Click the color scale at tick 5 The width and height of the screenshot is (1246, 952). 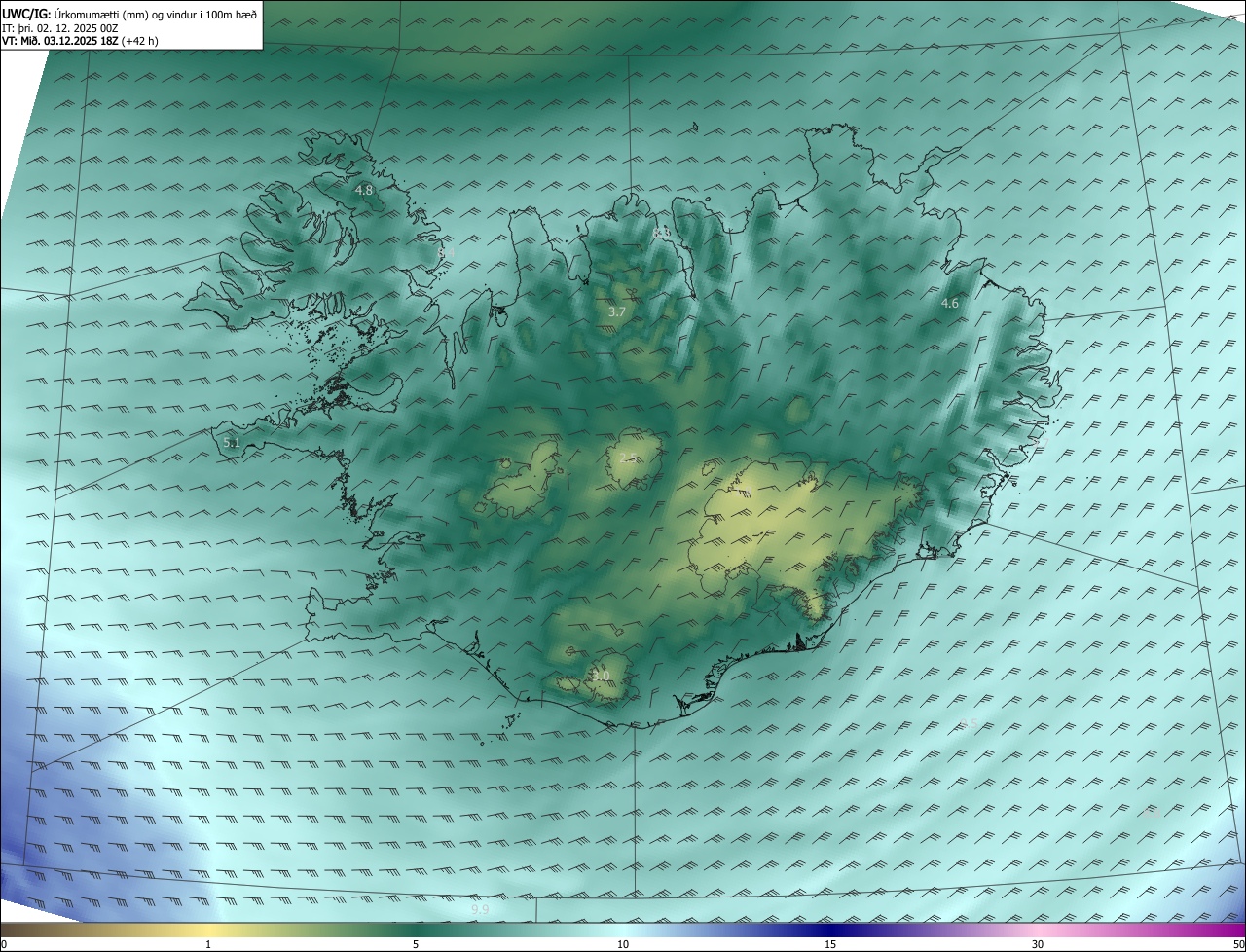click(416, 944)
